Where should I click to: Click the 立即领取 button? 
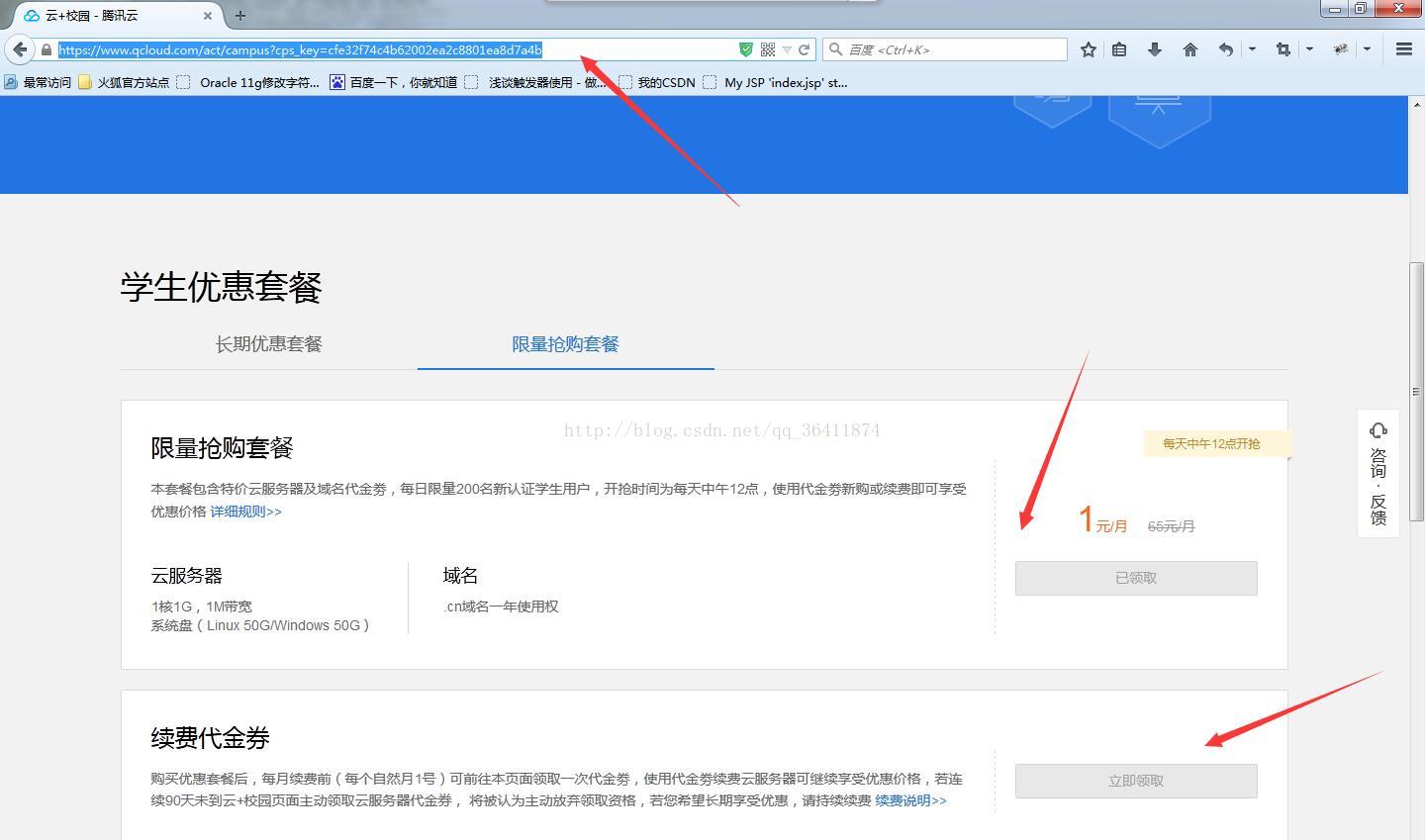point(1136,781)
